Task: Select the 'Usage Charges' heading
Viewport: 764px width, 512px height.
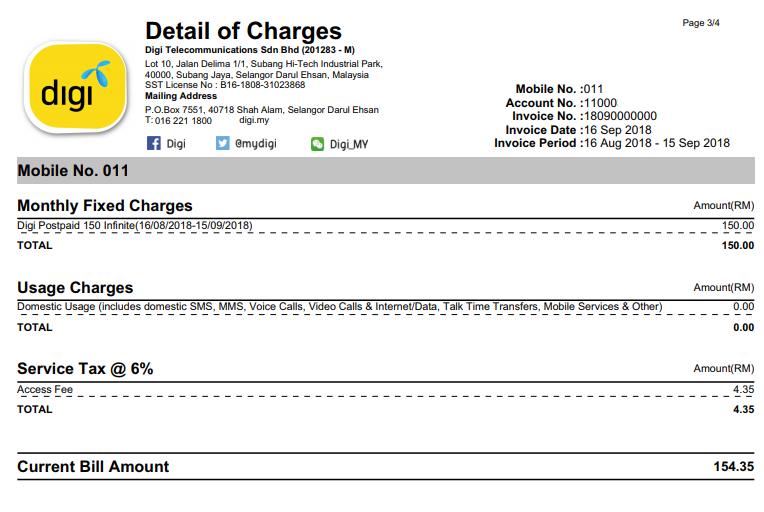Action: tap(75, 287)
